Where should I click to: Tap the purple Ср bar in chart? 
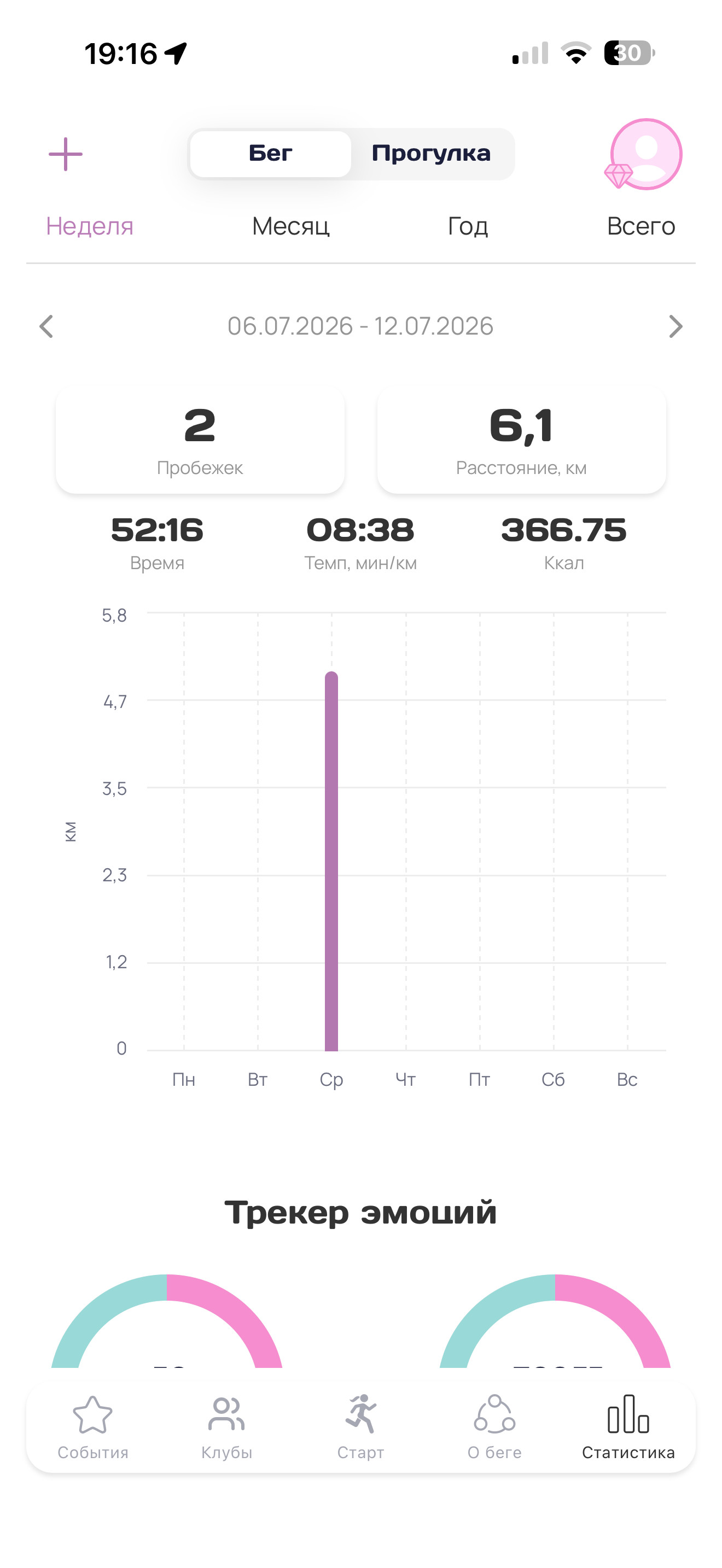pos(331,861)
